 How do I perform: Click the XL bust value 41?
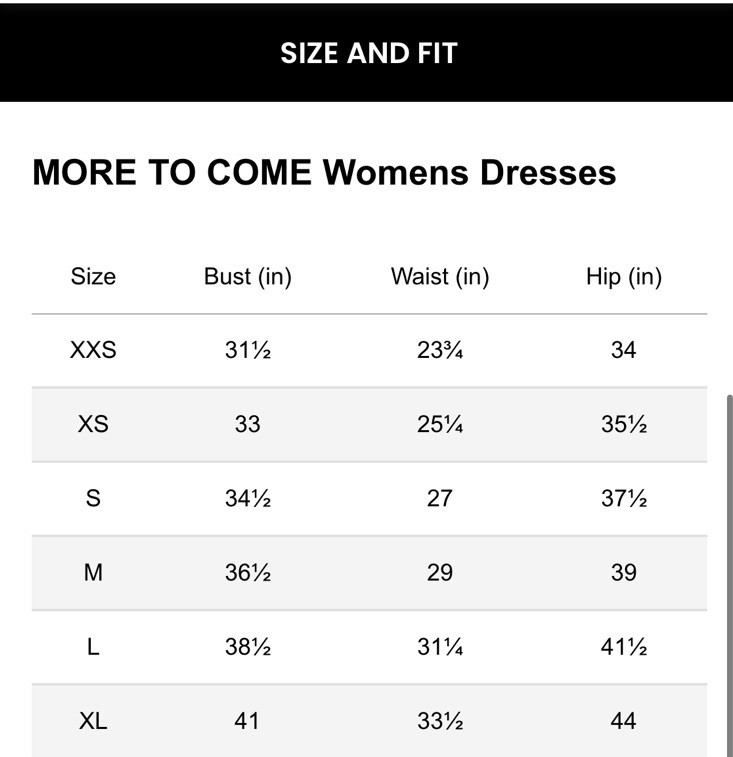(247, 720)
